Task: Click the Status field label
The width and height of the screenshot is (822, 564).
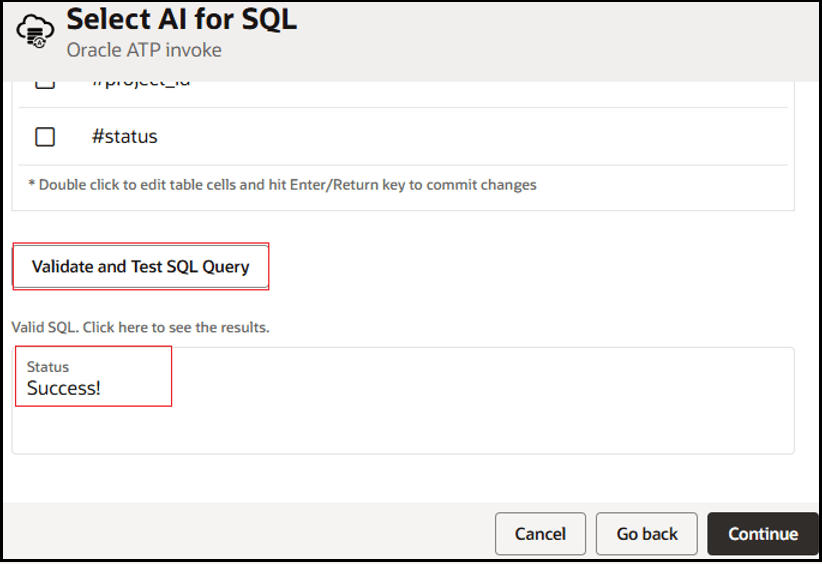Action: pos(48,367)
